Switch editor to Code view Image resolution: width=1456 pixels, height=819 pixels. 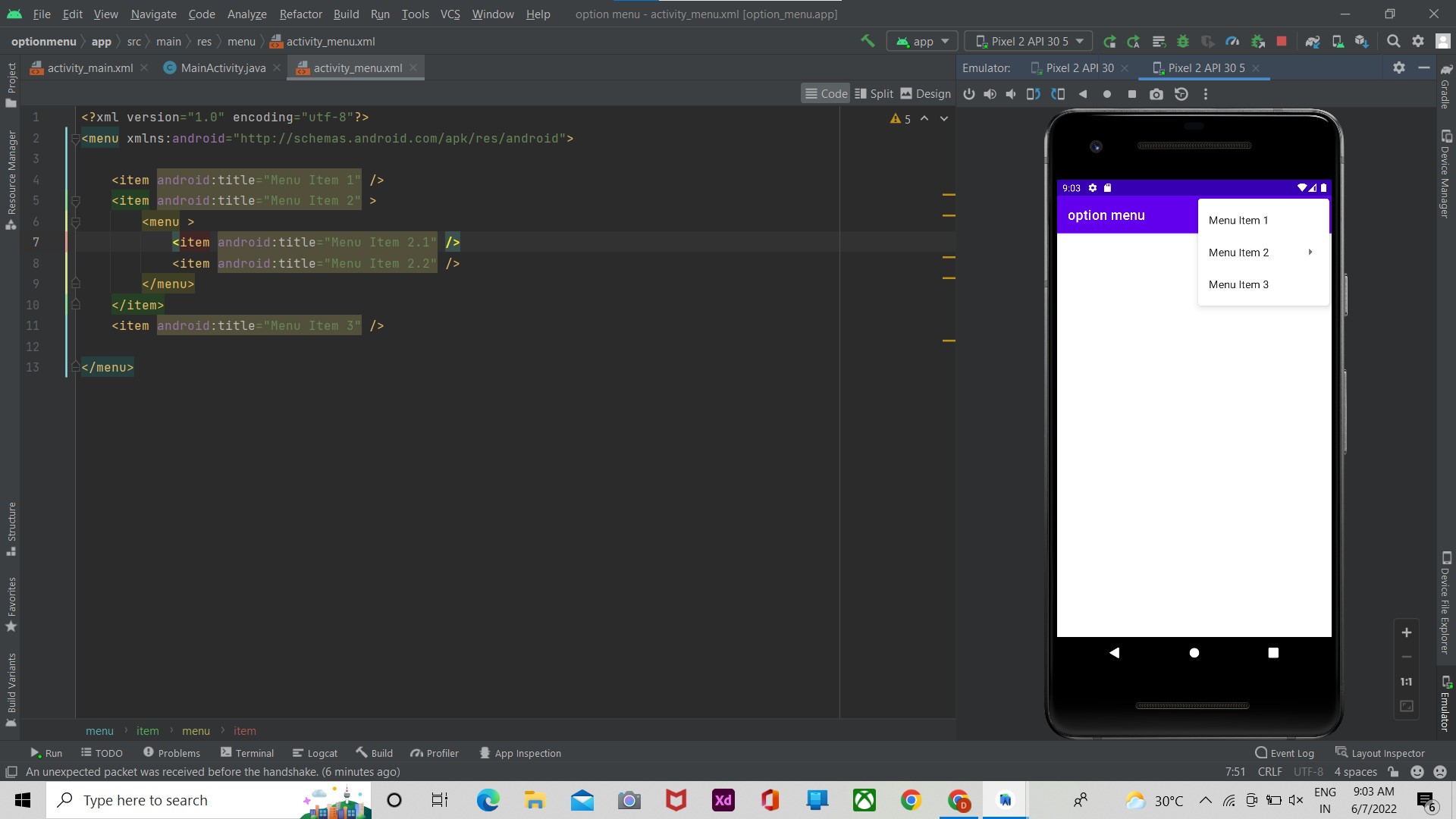[826, 93]
